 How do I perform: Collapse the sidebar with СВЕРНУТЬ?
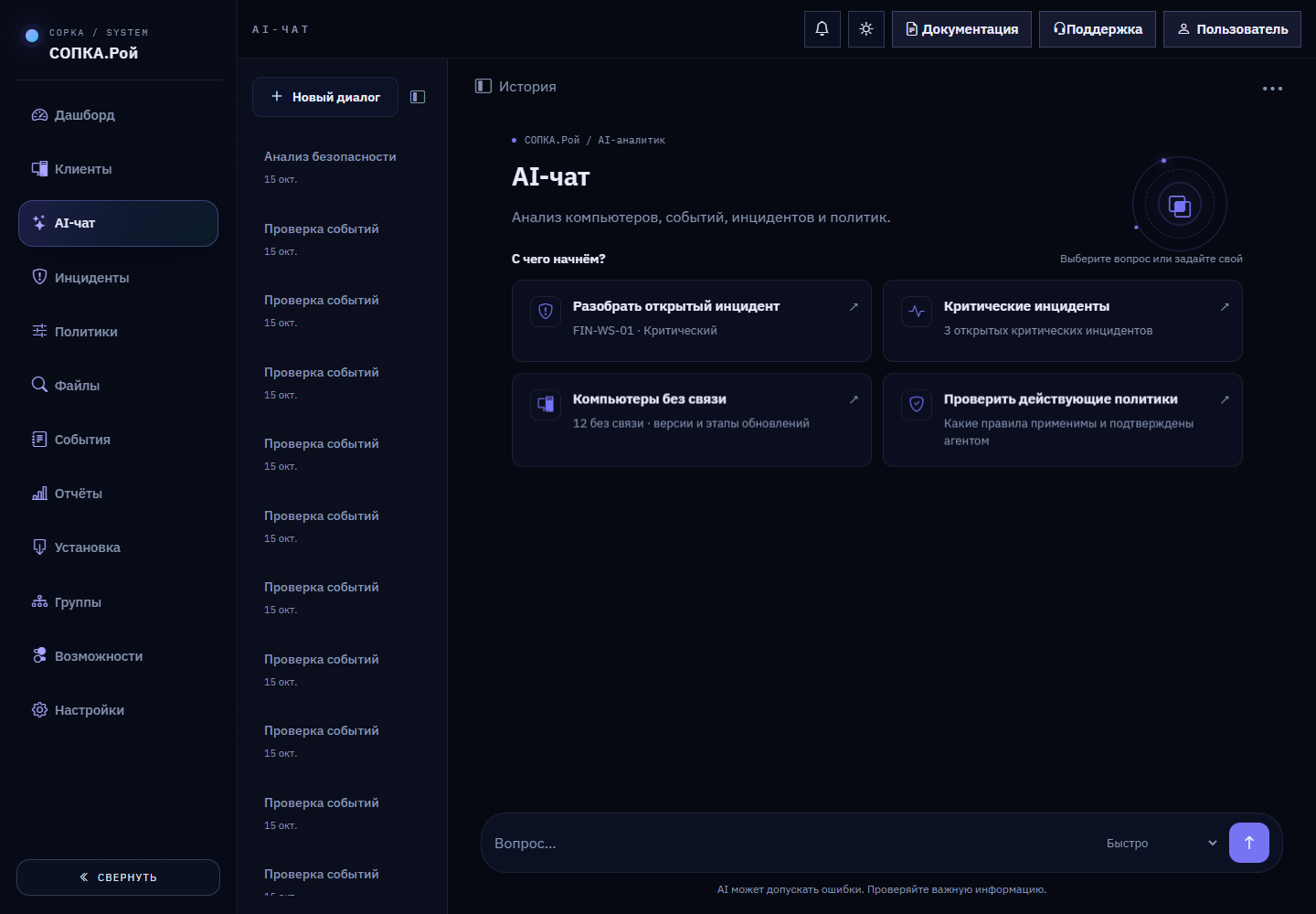118,877
